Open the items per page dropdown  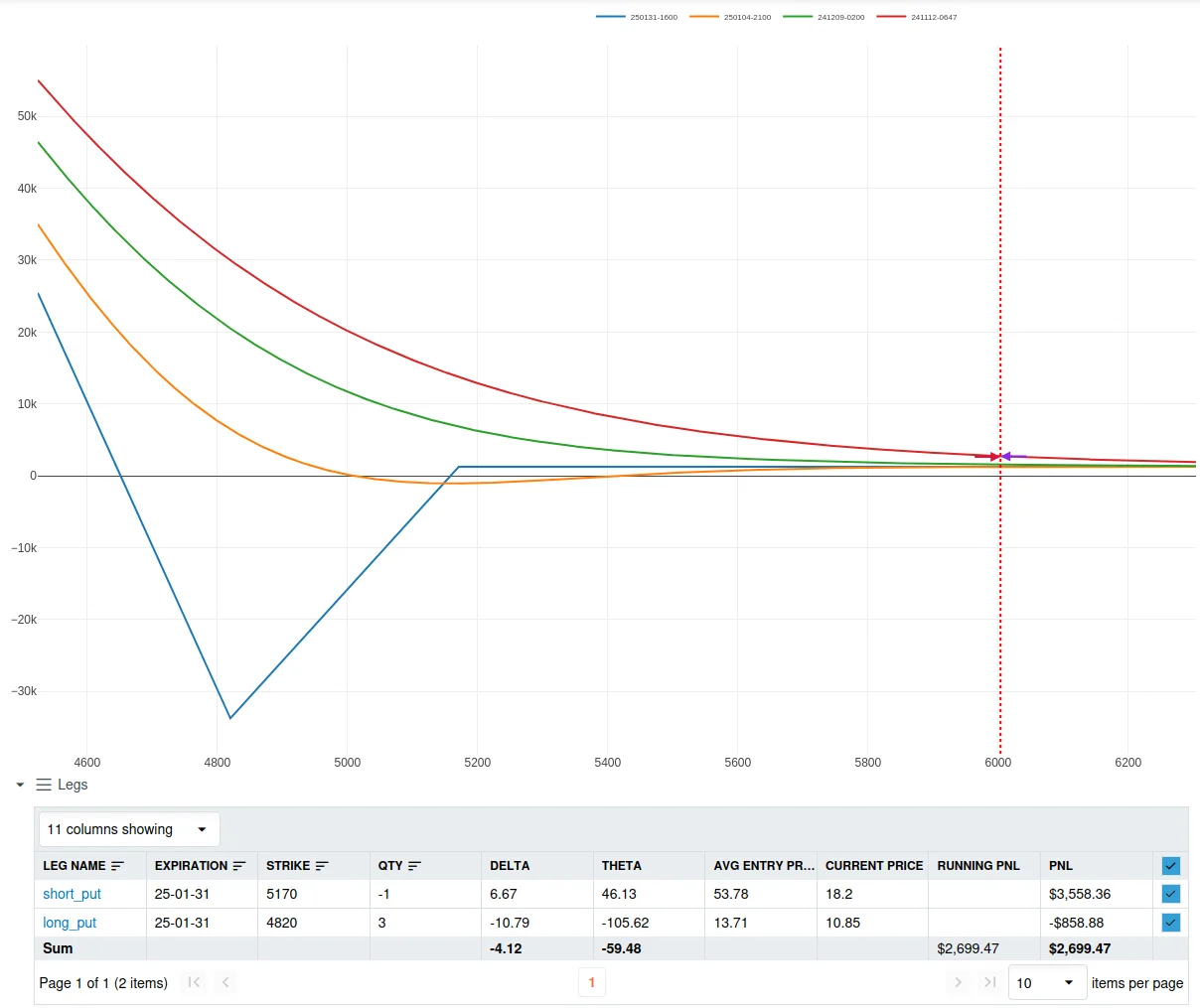[x=1047, y=982]
